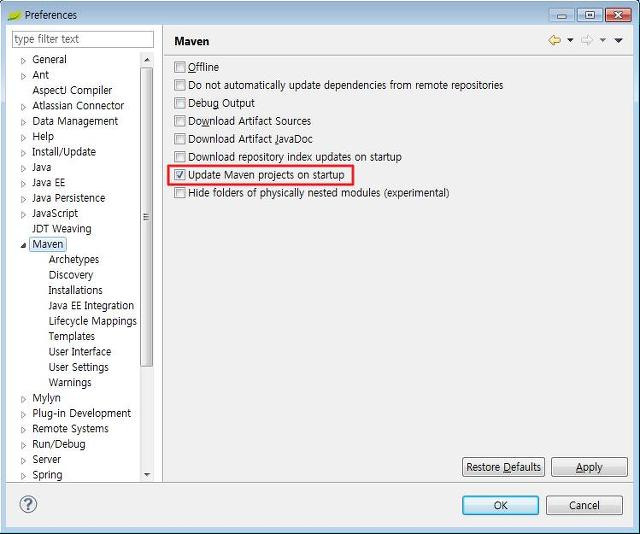This screenshot has height=534, width=640.
Task: Open Java EE Integration page
Action: 91,305
